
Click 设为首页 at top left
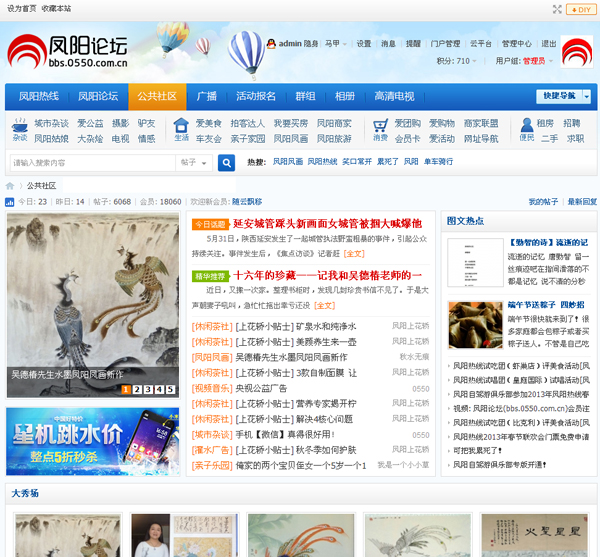[x=21, y=8]
